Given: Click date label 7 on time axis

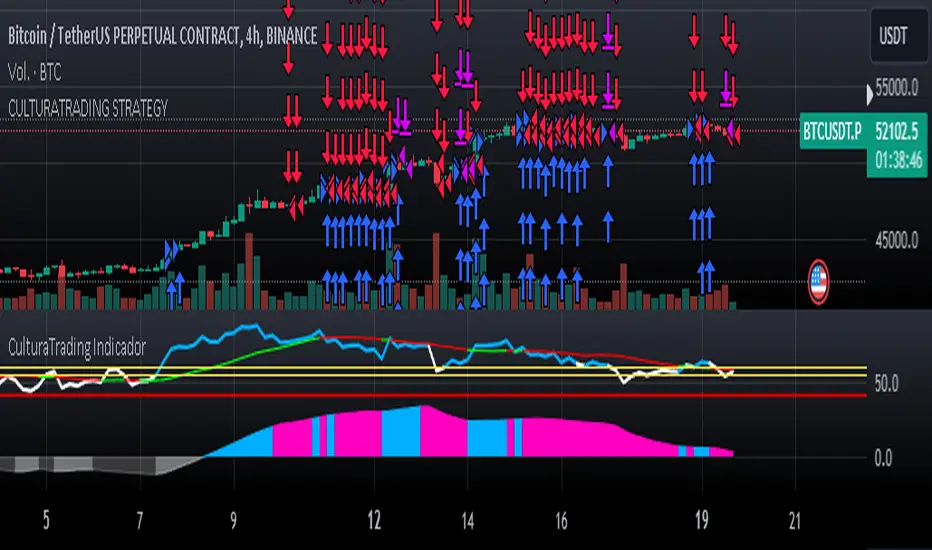Looking at the screenshot, I should coord(140,520).
